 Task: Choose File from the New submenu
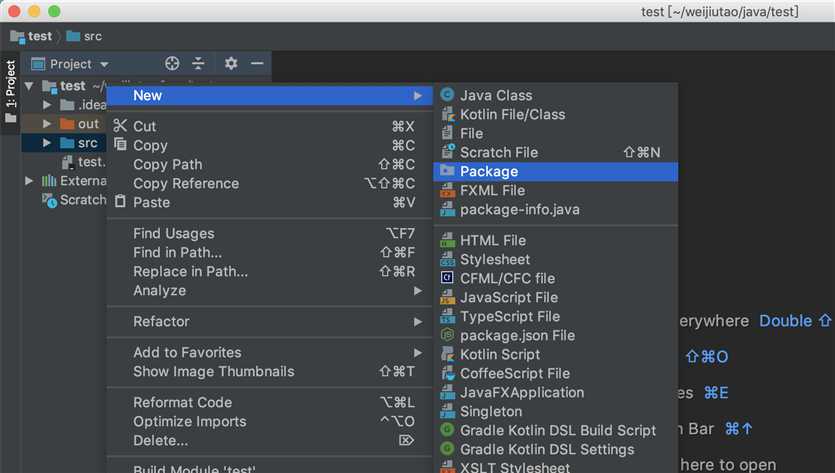(x=556, y=133)
